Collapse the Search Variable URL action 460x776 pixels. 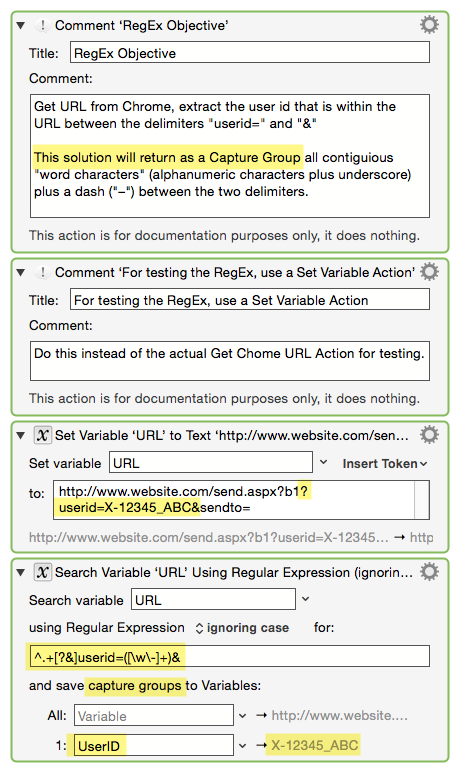coord(21,573)
